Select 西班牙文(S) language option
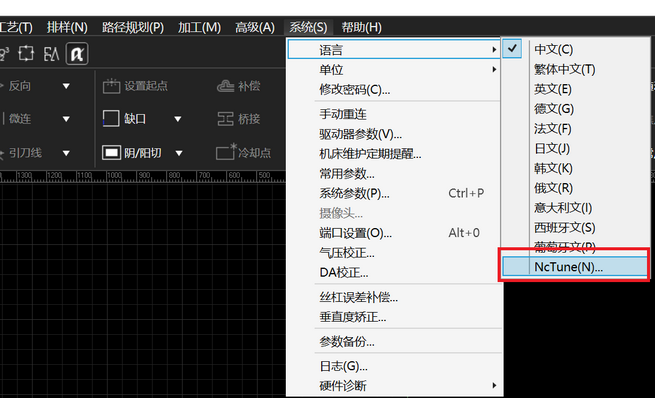 pos(576,228)
